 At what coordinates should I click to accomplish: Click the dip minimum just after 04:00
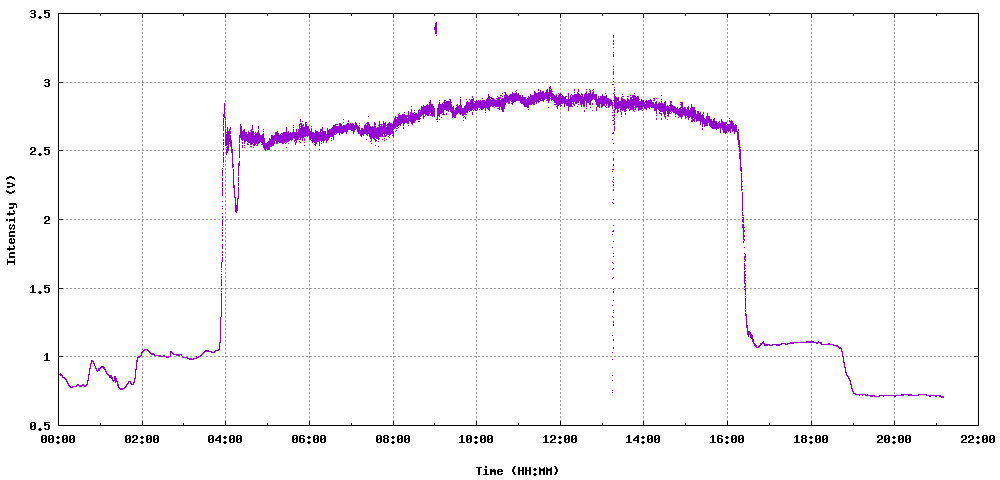pos(236,209)
